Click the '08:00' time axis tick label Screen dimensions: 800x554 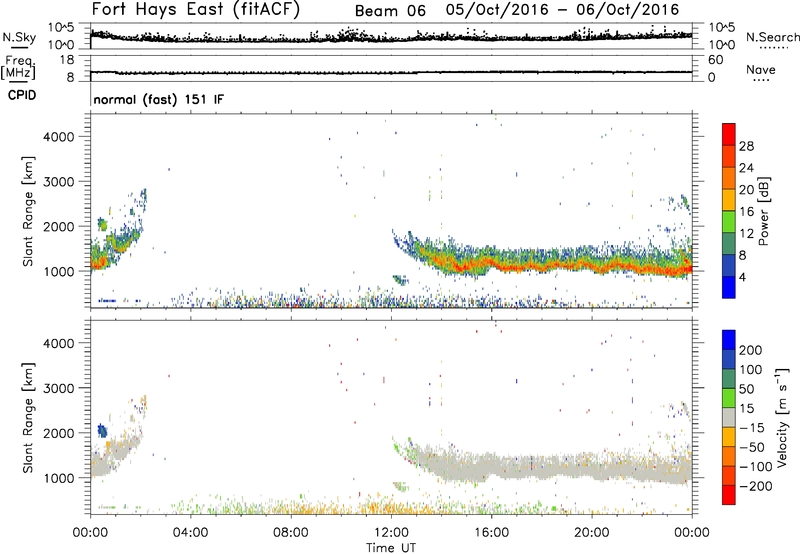tap(290, 533)
